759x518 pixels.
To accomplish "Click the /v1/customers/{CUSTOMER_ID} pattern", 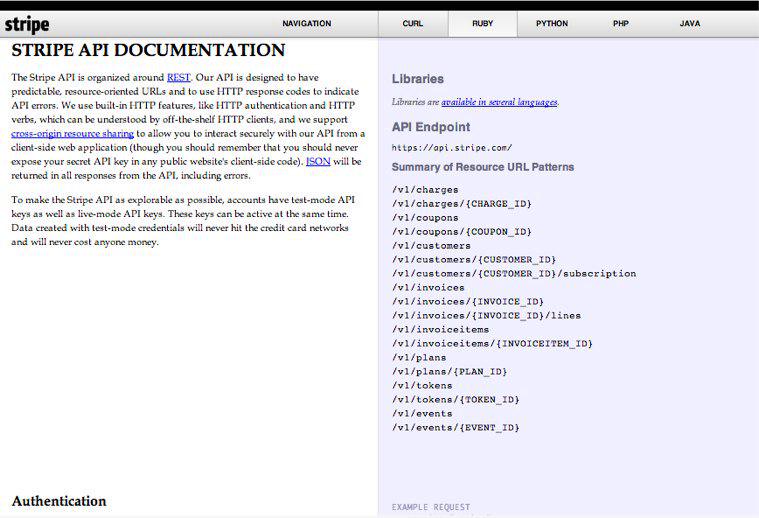I will (x=474, y=260).
